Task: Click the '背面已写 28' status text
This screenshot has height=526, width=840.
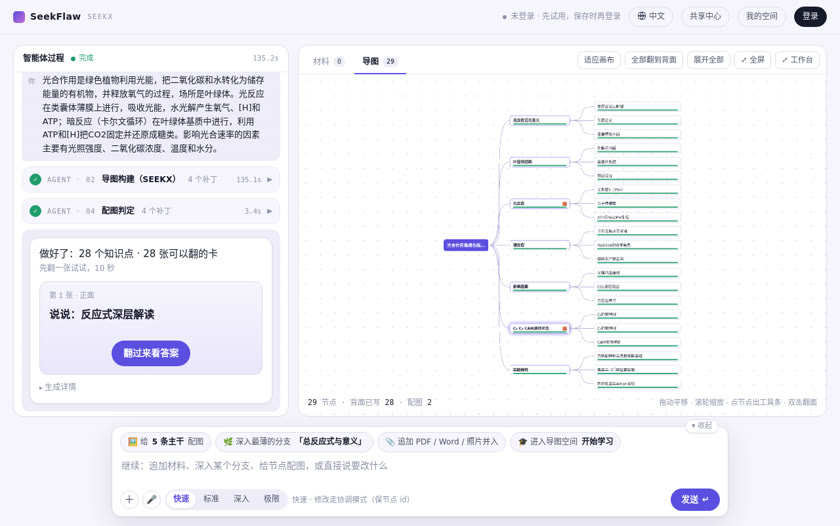Action: point(372,402)
